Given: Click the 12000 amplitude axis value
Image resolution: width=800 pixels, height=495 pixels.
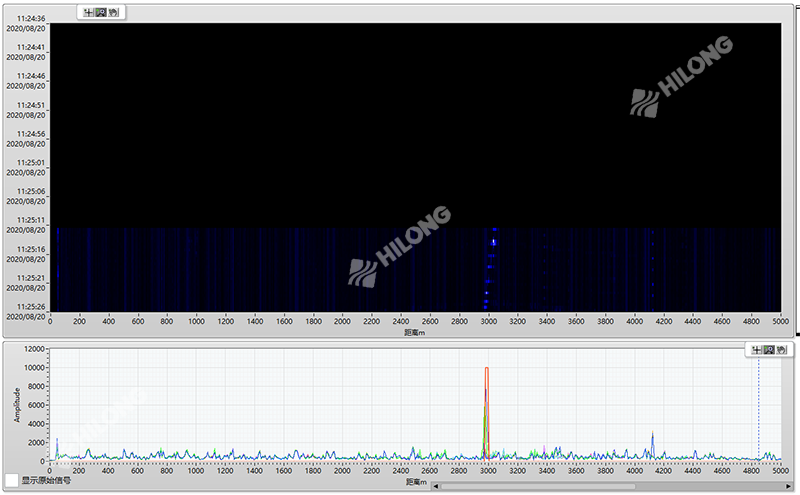Looking at the screenshot, I should [35, 349].
